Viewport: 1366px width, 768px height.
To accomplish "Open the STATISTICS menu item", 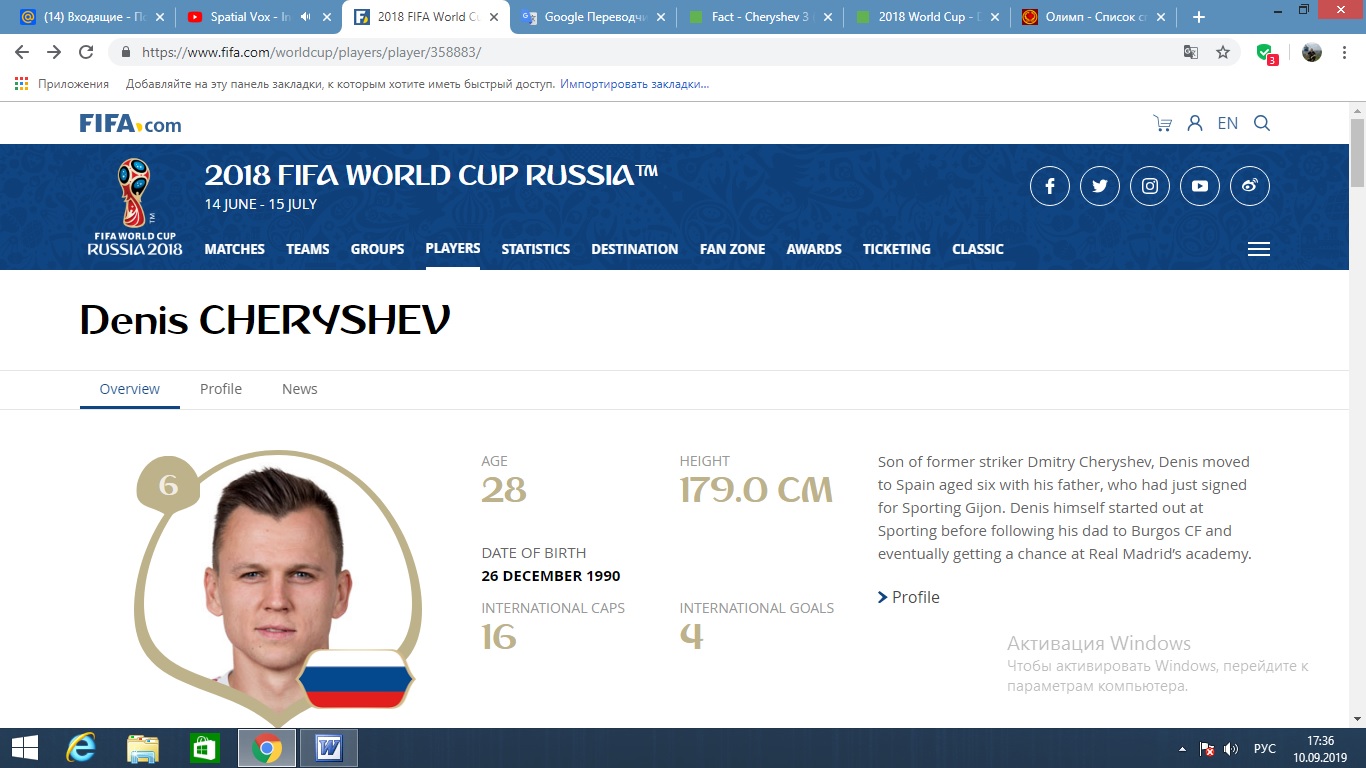I will point(536,249).
